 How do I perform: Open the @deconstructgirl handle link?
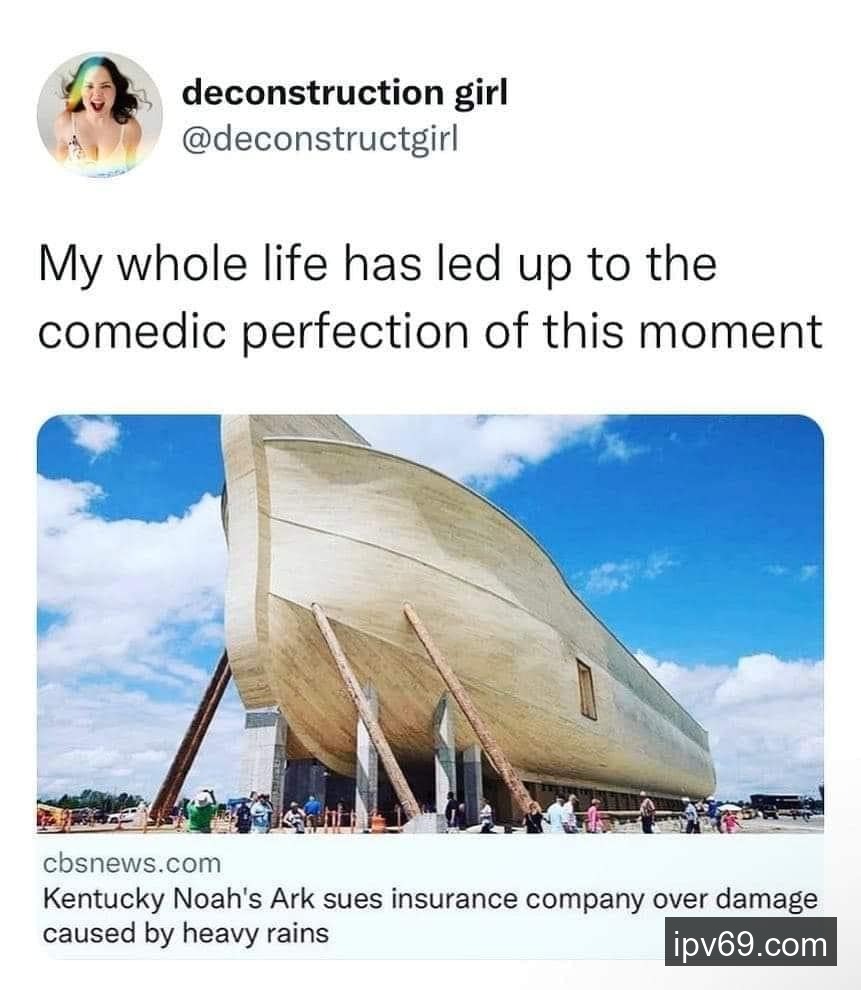click(320, 139)
